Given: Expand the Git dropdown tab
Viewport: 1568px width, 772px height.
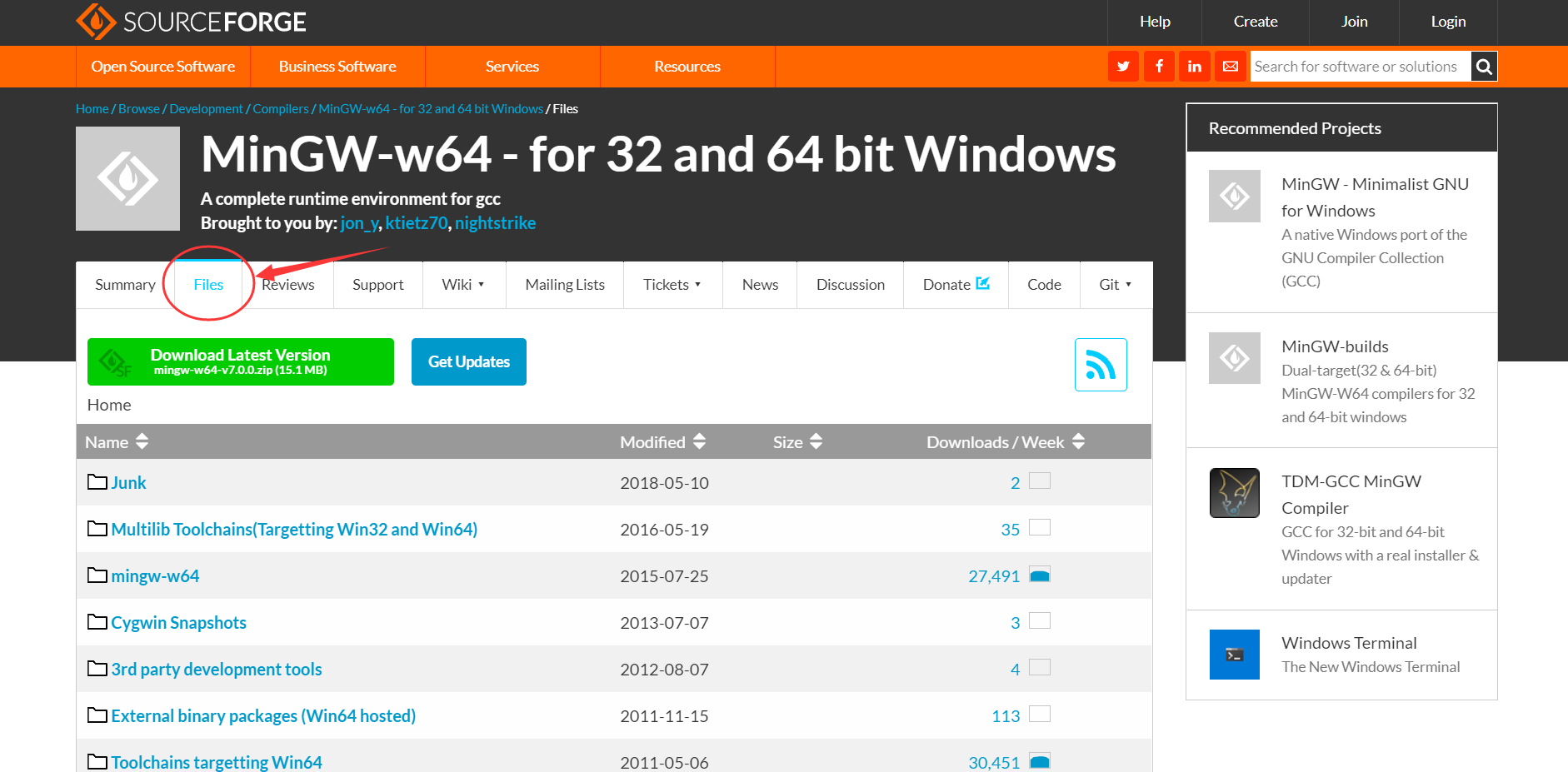Looking at the screenshot, I should (1116, 285).
